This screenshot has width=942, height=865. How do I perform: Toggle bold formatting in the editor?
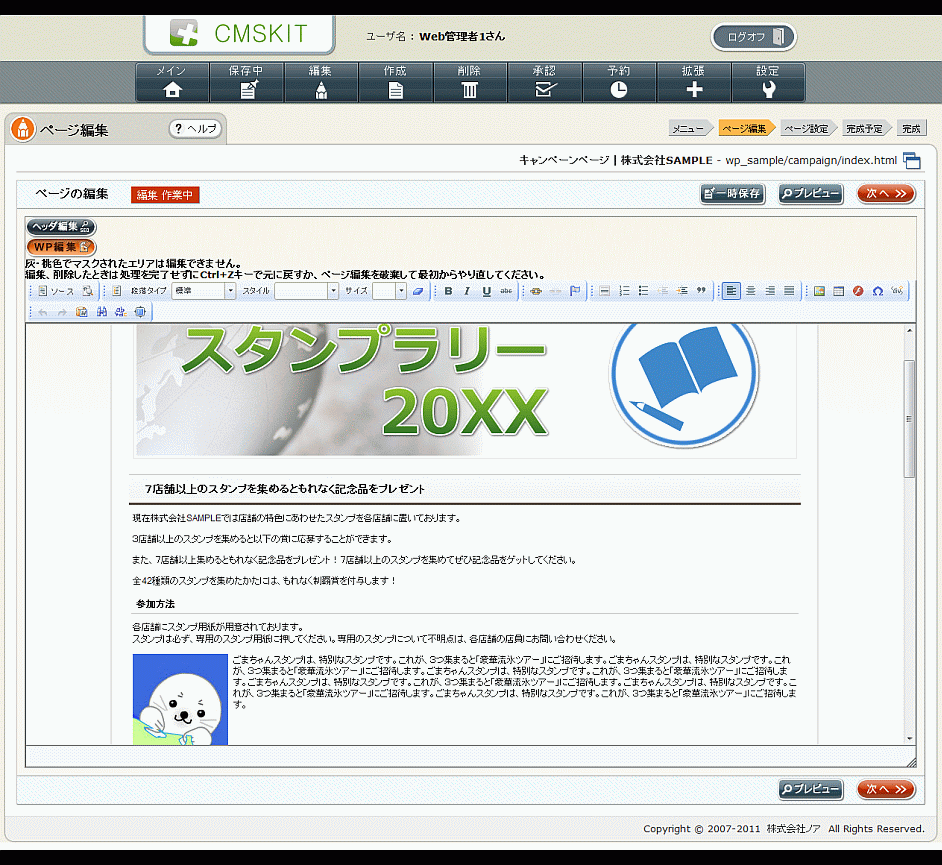point(448,291)
